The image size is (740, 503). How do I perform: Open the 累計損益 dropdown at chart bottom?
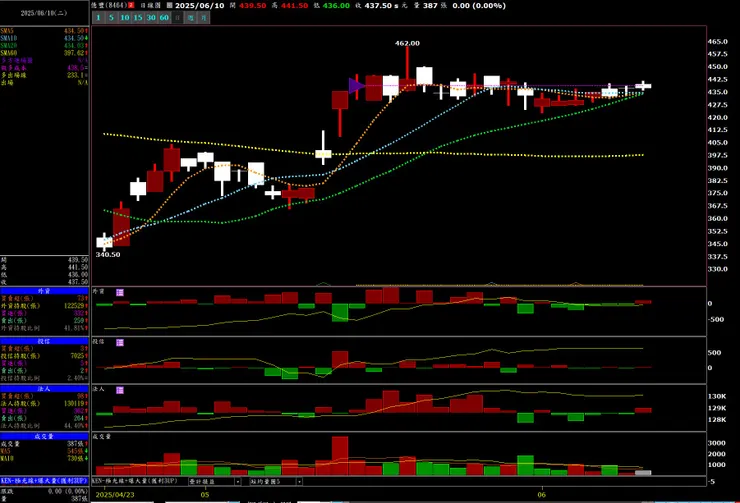[x=215, y=481]
